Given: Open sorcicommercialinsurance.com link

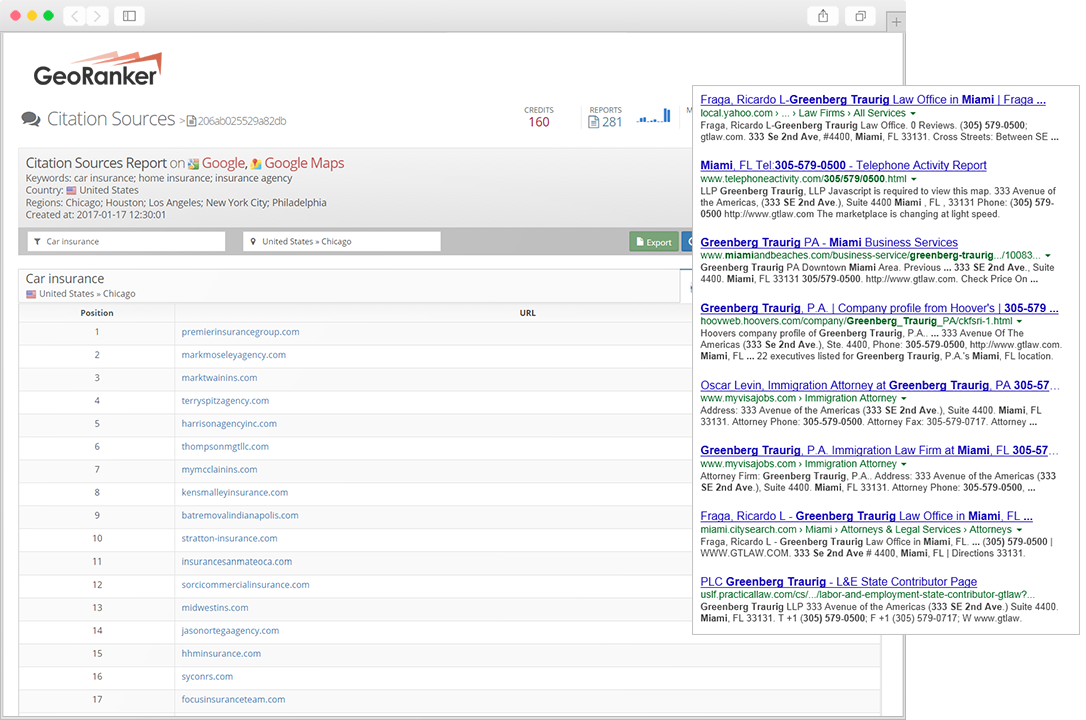Looking at the screenshot, I should [245, 585].
